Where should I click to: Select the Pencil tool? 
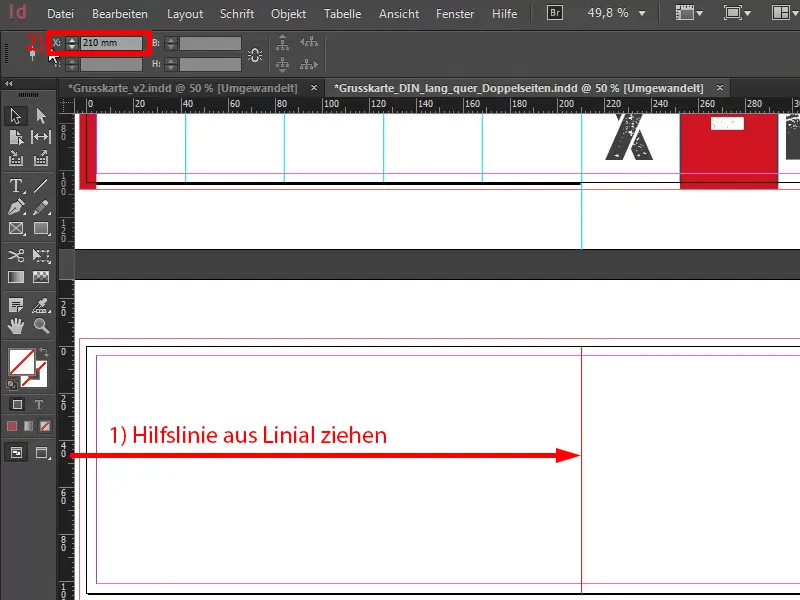point(41,207)
